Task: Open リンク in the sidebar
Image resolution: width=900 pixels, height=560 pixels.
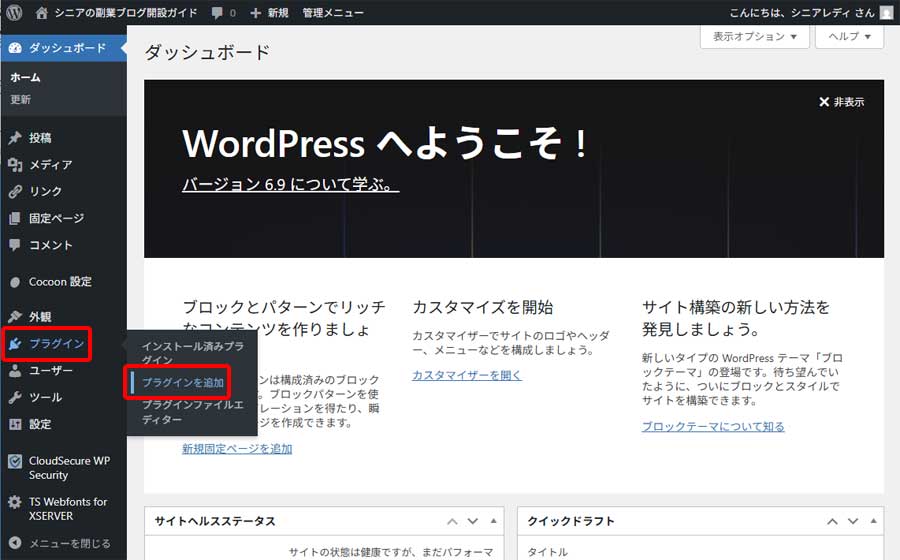Action: pyautogui.click(x=45, y=192)
